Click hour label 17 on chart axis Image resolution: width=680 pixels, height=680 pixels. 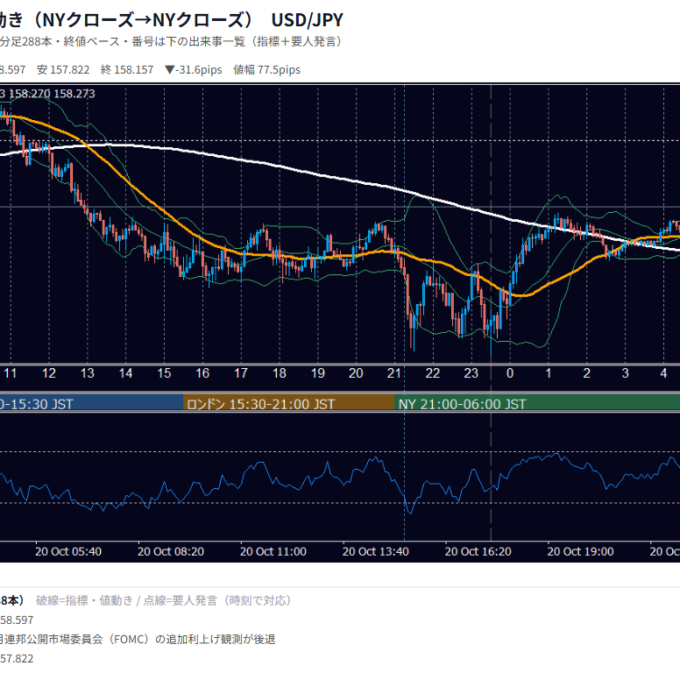point(241,373)
